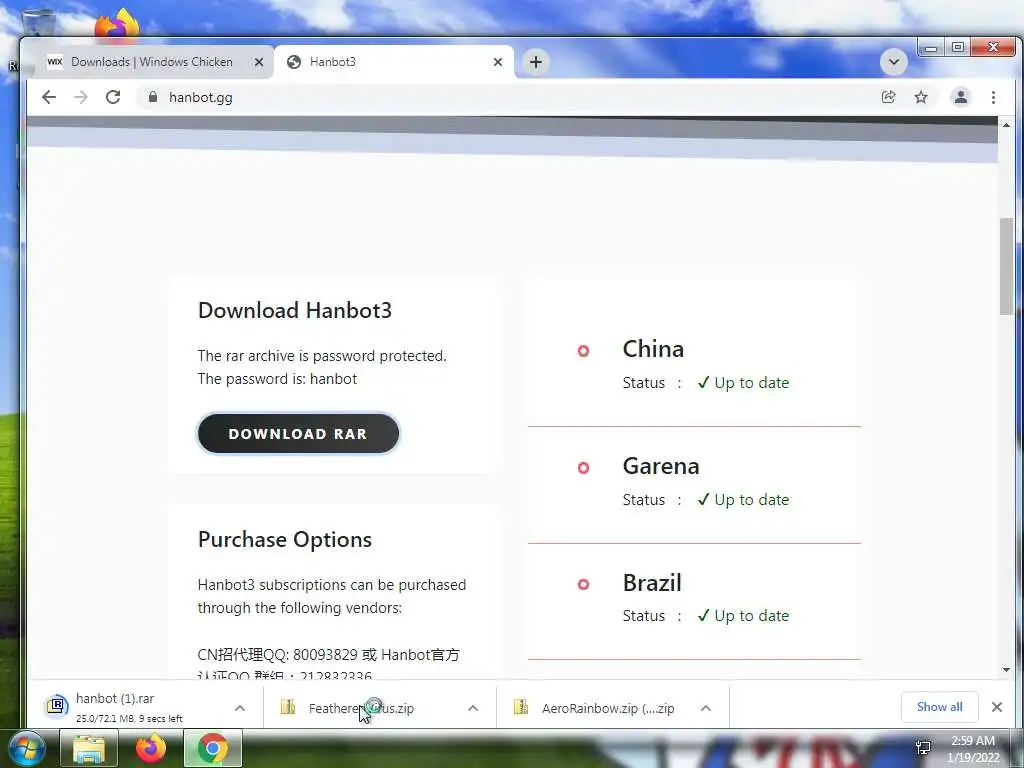
Task: Click the Garena status bullet icon
Action: click(x=583, y=468)
